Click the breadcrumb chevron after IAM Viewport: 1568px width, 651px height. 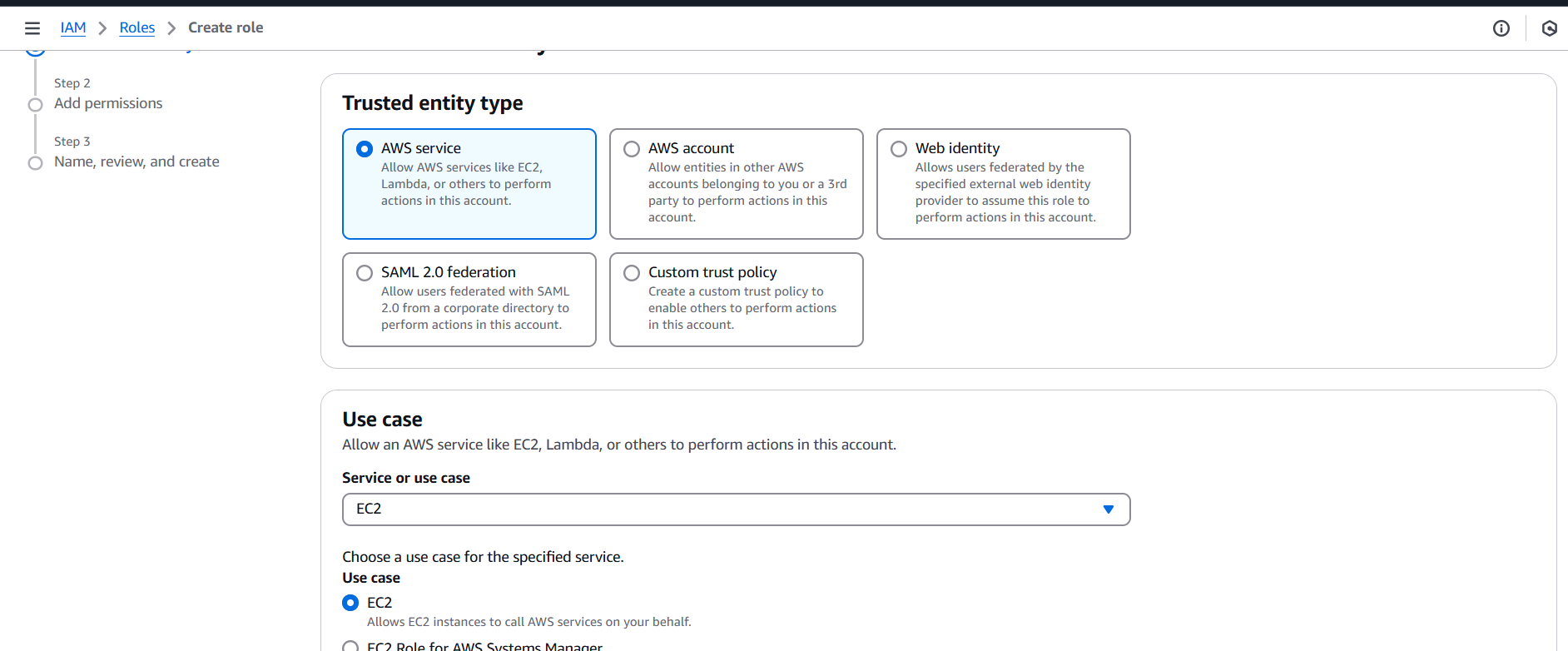pos(102,28)
